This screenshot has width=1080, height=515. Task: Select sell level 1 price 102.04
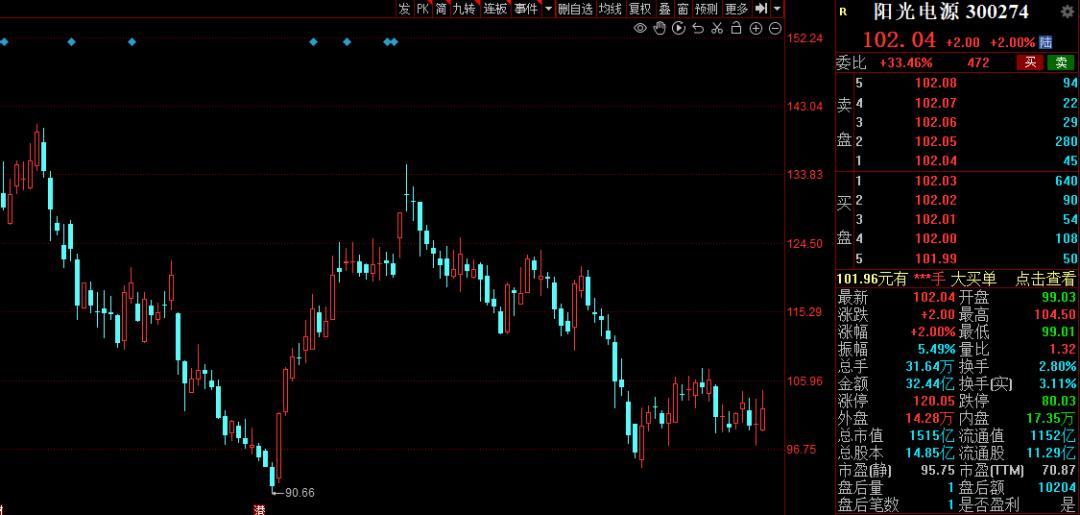(935, 160)
